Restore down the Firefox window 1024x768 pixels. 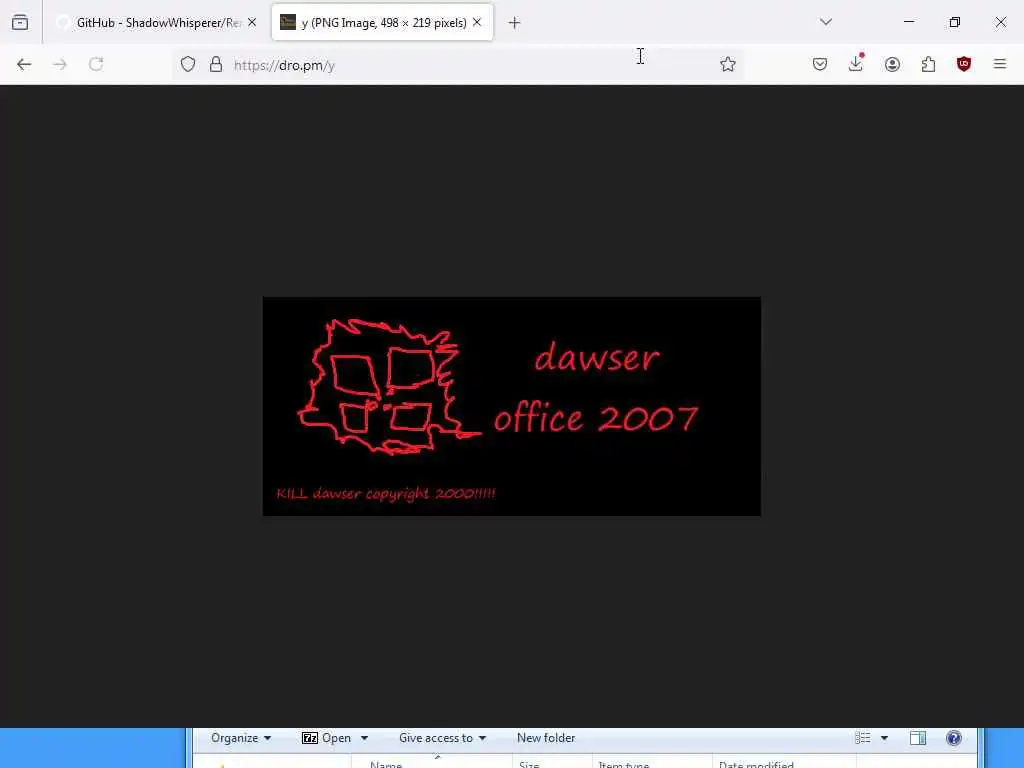[x=955, y=22]
